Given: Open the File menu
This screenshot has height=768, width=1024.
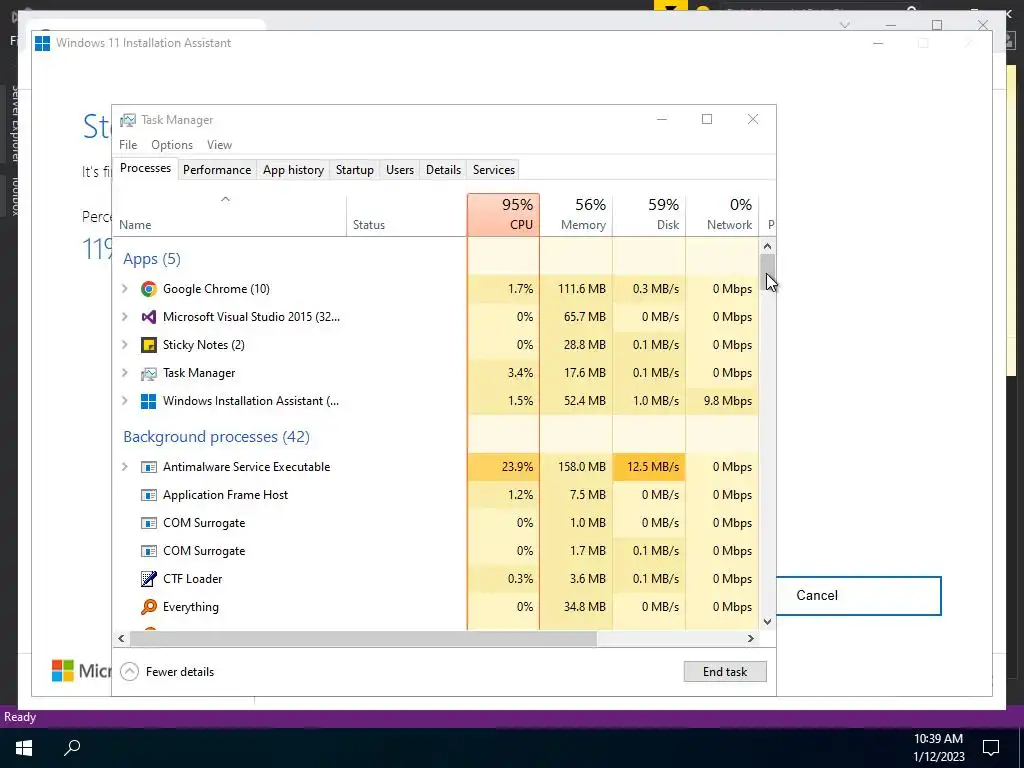Looking at the screenshot, I should click(x=128, y=145).
